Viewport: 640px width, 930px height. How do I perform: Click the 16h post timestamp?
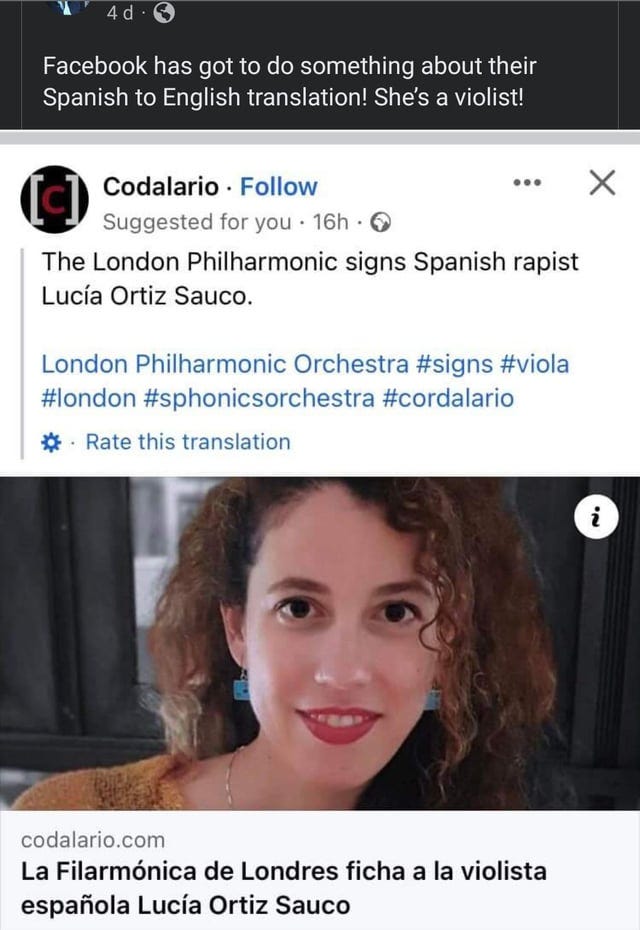tap(330, 222)
